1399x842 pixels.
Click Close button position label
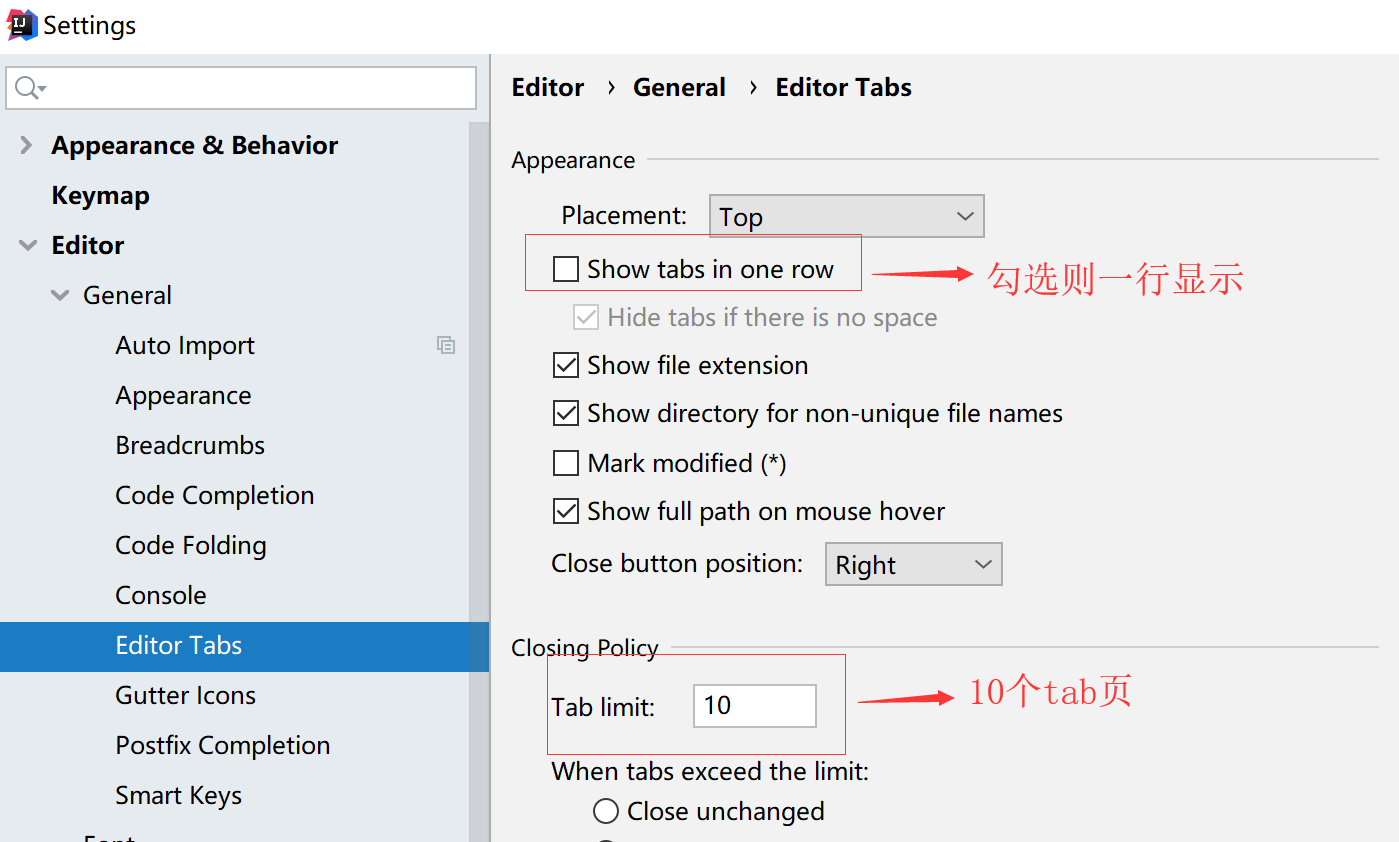[x=677, y=563]
